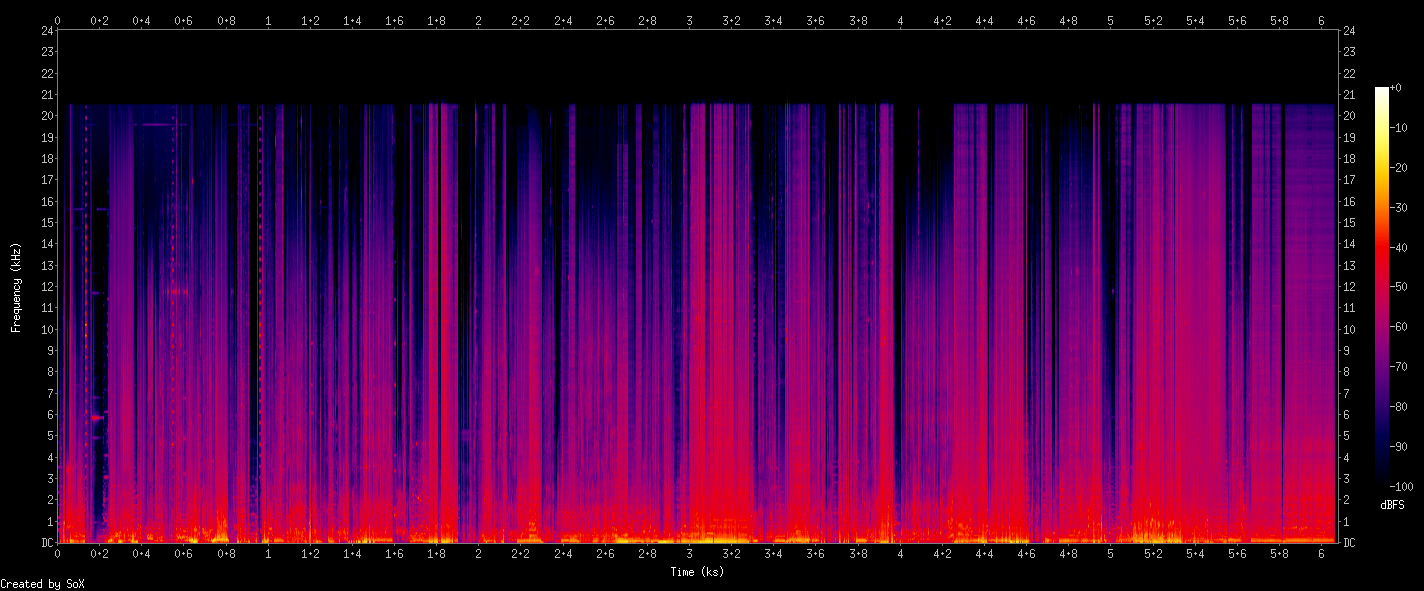
Task: Click the 0 label on top time axis
Action: pos(58,19)
